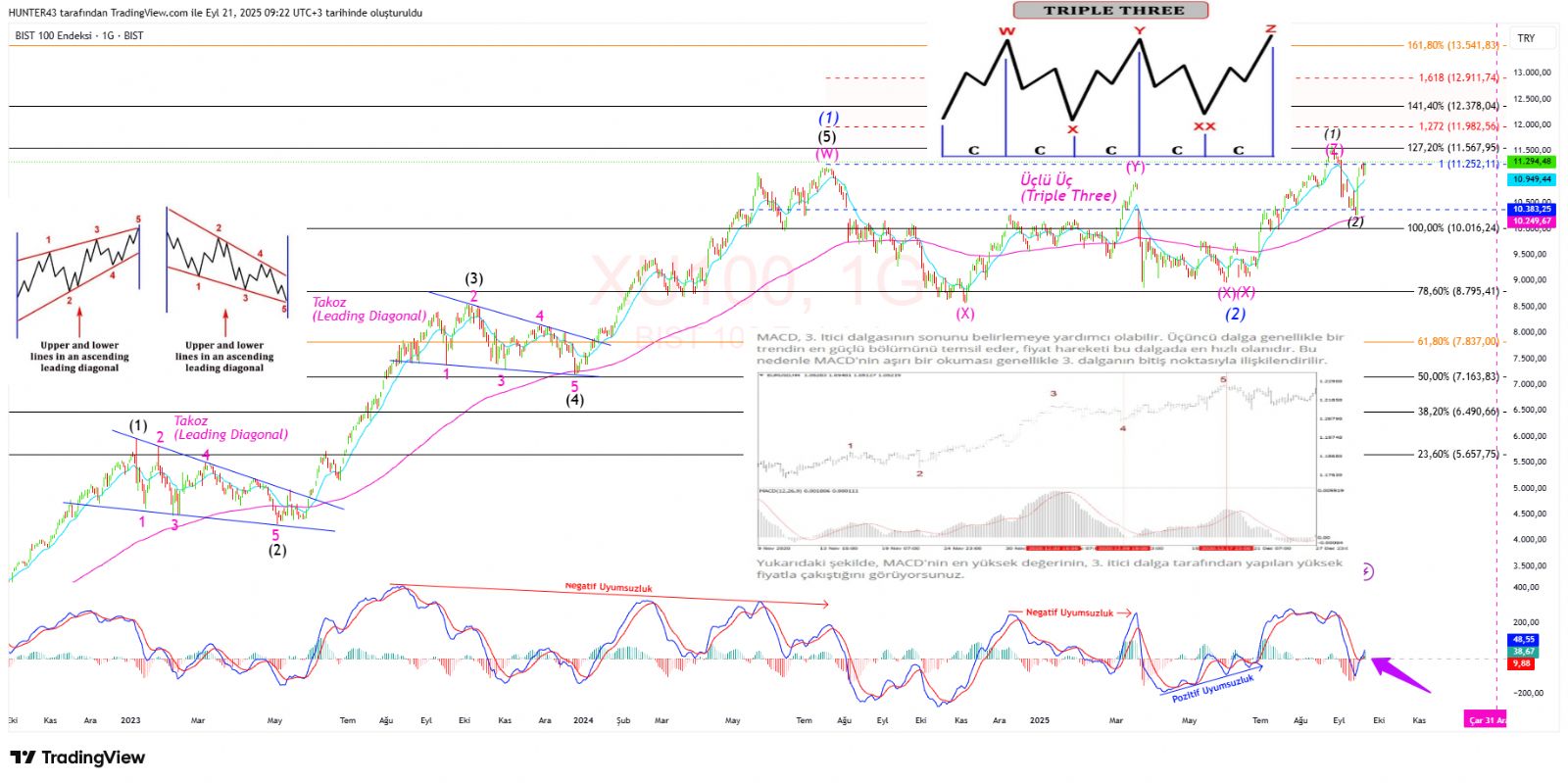Click the 161,80% Fibonacci level label
This screenshot has height=783, width=1568.
[1452, 45]
